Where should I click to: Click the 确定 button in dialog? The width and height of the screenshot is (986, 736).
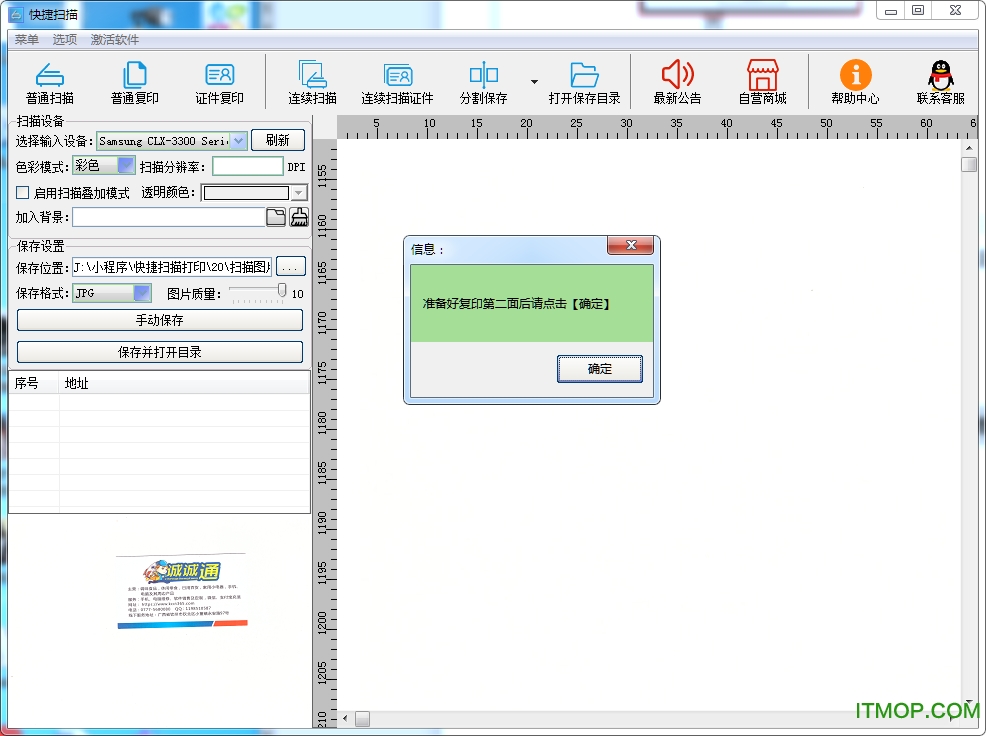[599, 369]
